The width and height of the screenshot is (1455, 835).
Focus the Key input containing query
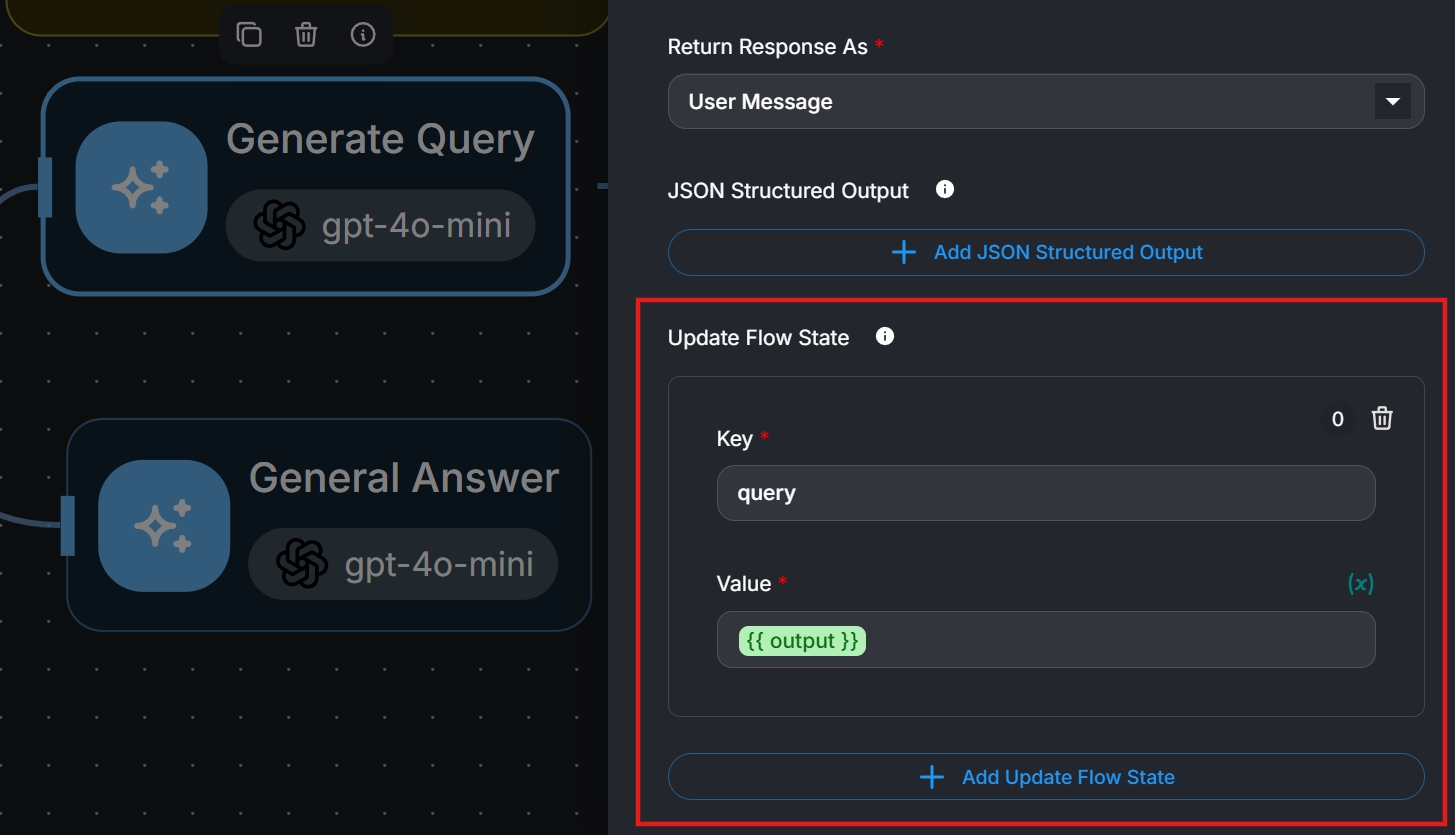[1046, 493]
